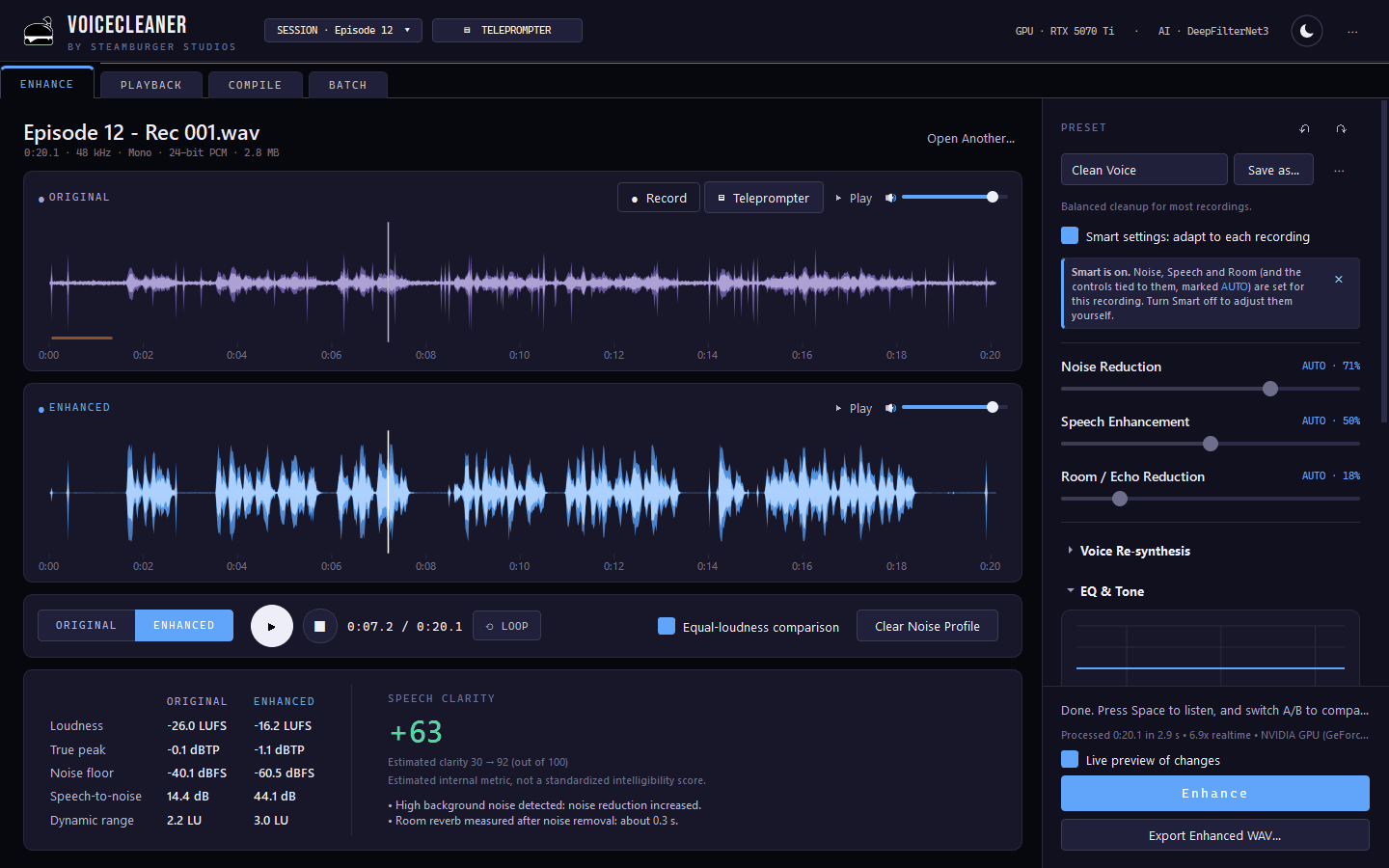Mute the Original track speaker icon

[890, 198]
